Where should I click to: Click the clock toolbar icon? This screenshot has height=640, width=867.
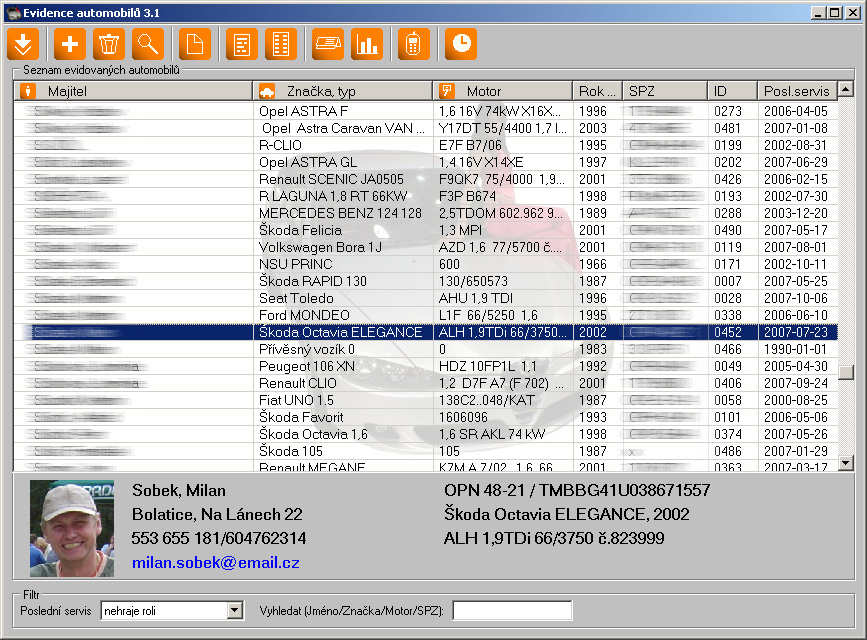pyautogui.click(x=461, y=44)
